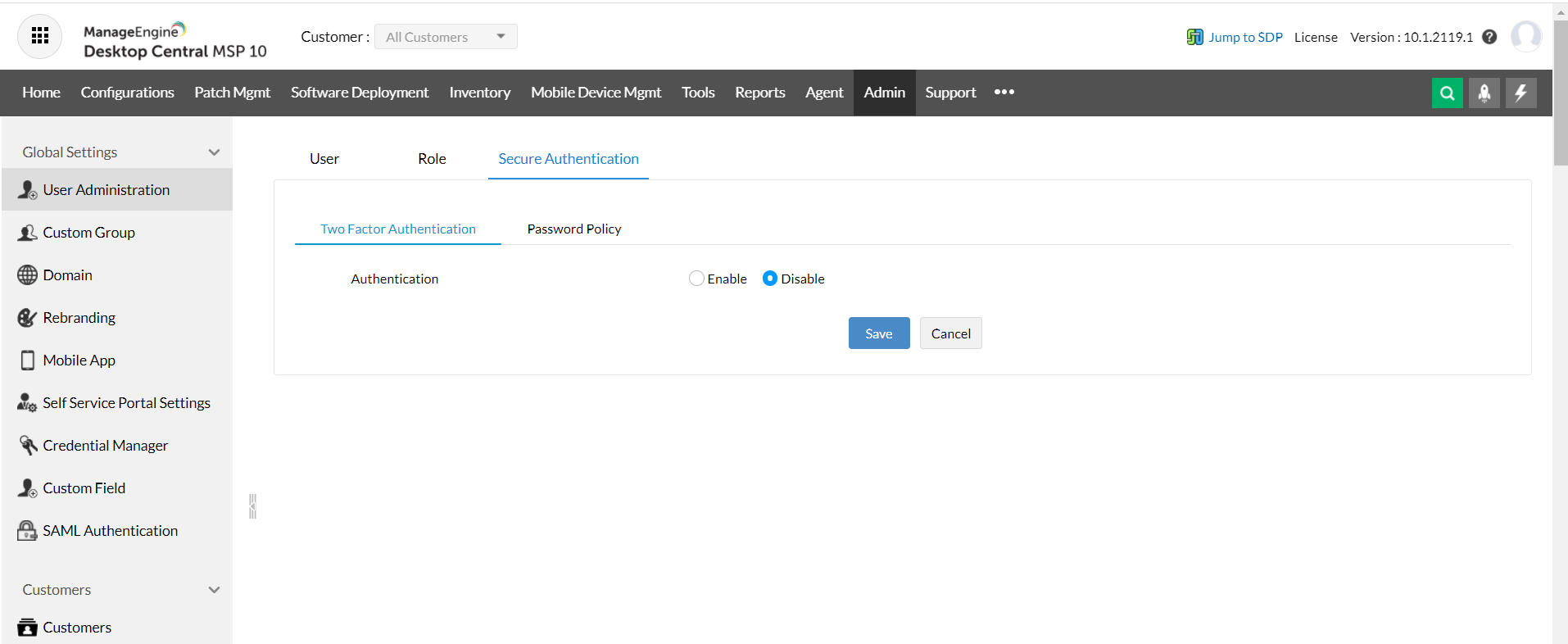Go to the Reports menu
Screen dimensions: 1568x644
click(759, 93)
